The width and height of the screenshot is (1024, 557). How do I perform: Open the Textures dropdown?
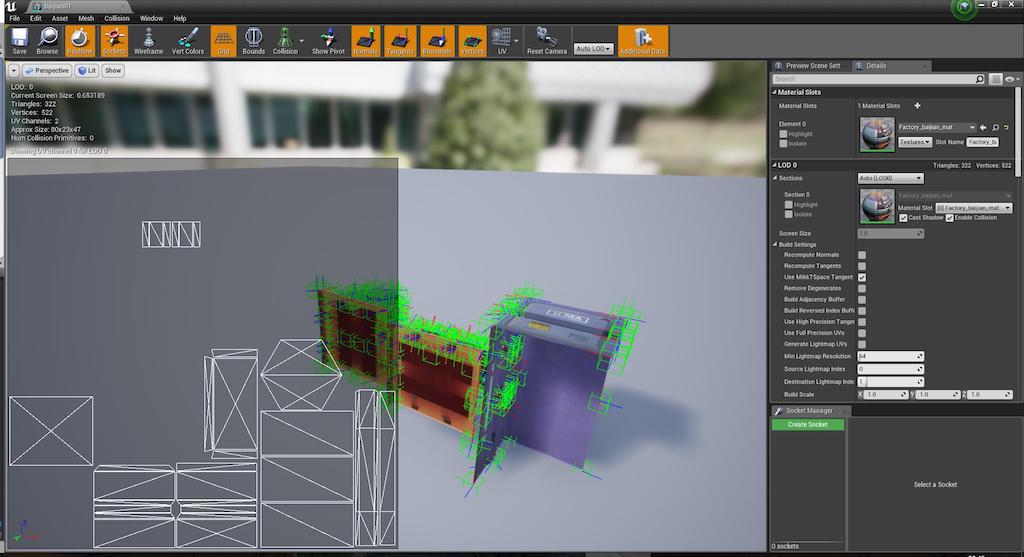(x=914, y=142)
